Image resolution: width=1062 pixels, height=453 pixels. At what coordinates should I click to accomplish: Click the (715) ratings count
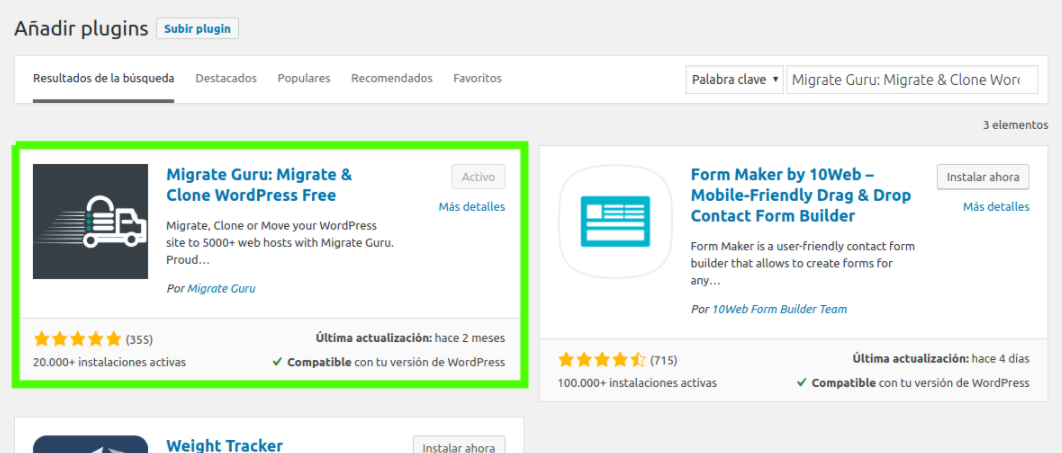click(664, 360)
